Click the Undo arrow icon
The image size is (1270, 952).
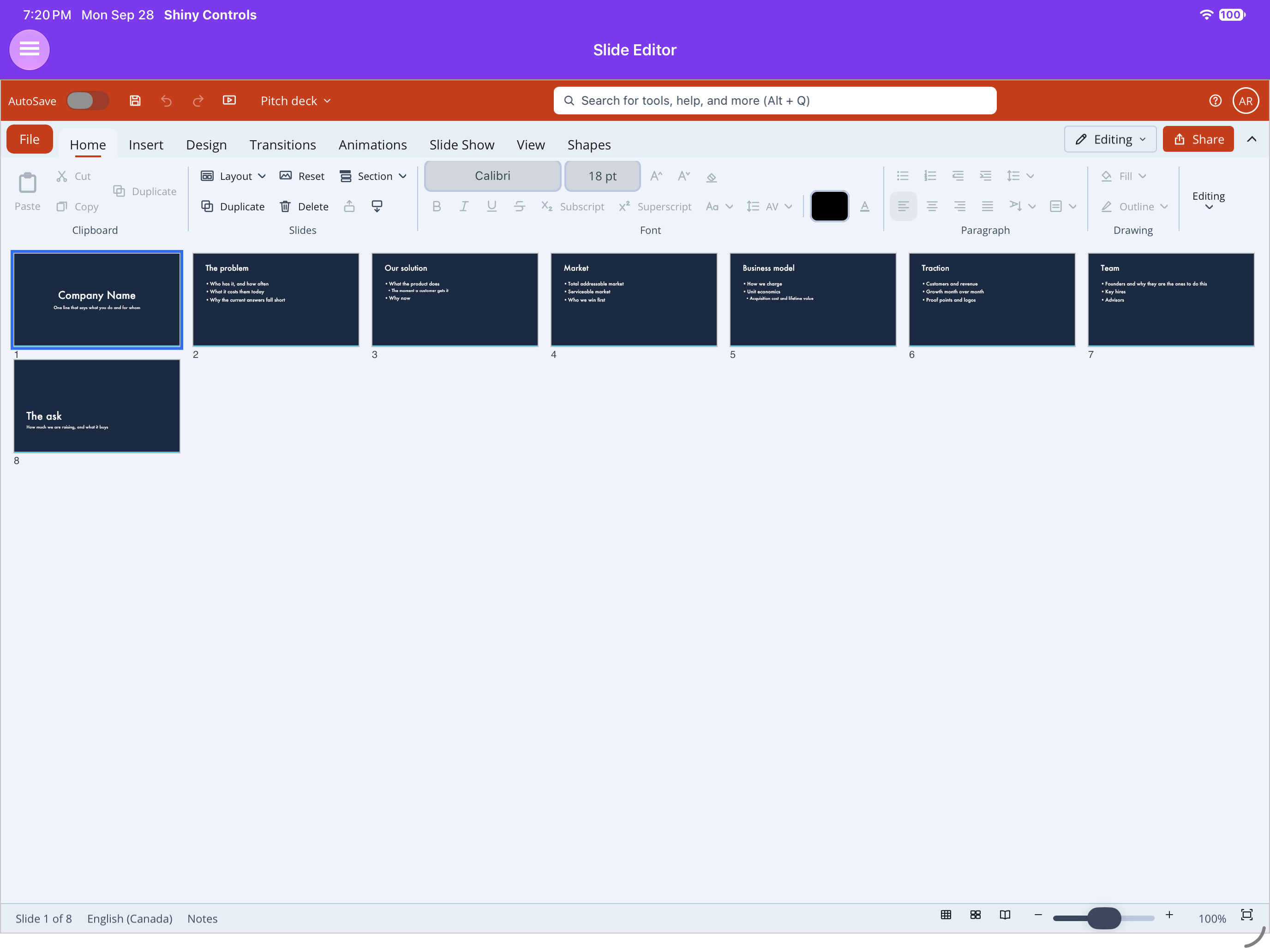(167, 101)
